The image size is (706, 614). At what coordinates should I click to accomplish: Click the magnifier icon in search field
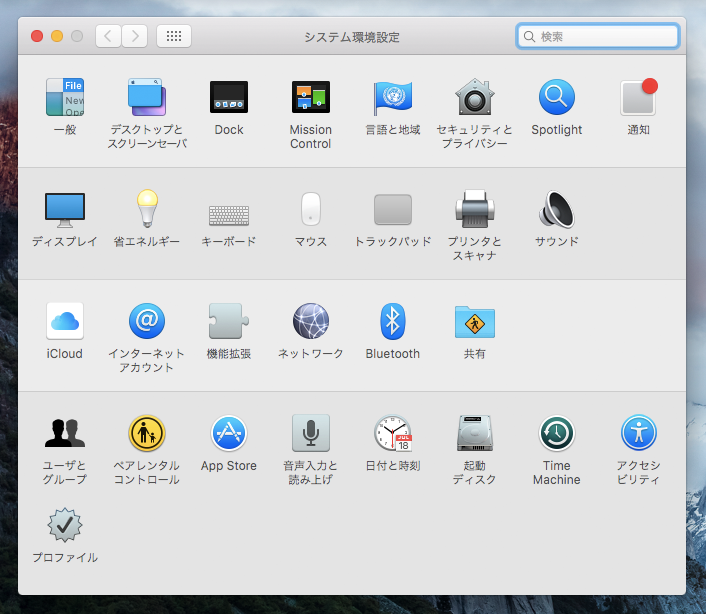[x=530, y=36]
